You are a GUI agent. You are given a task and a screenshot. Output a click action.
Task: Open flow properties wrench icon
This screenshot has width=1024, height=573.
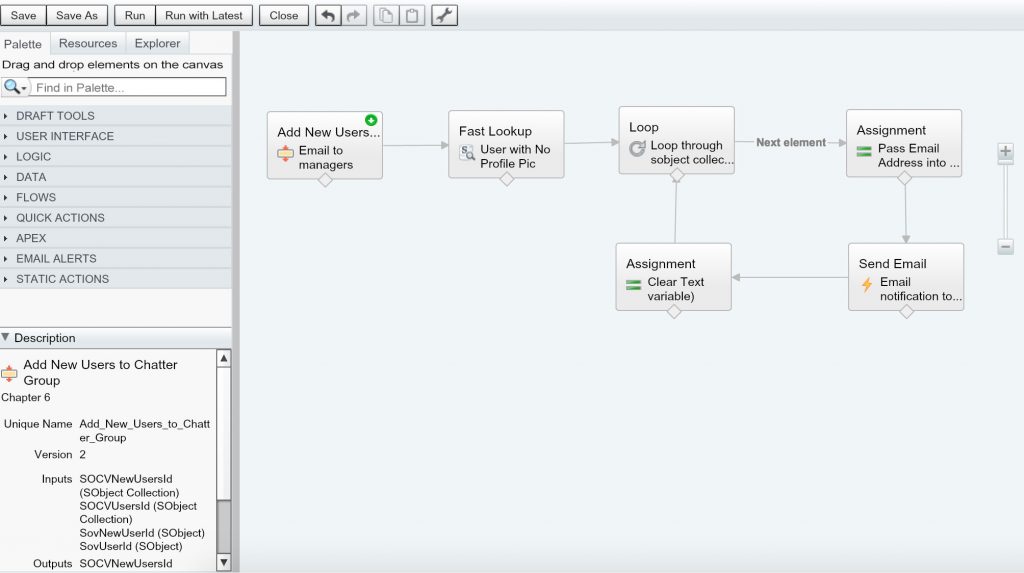tap(445, 16)
